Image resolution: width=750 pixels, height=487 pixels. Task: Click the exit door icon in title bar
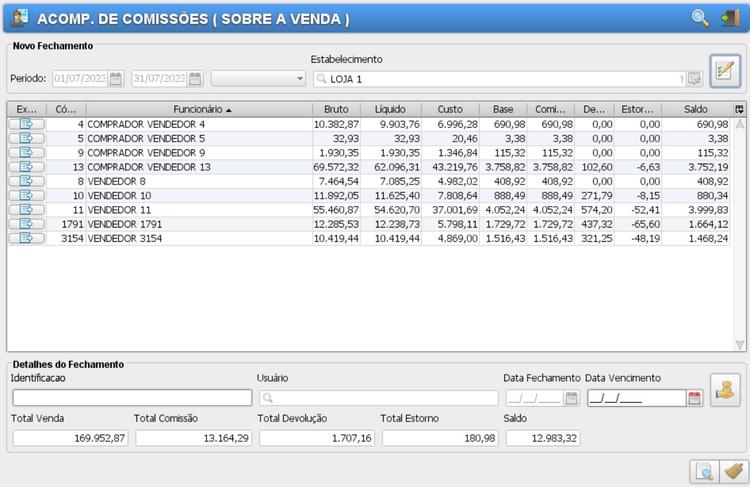pos(730,18)
